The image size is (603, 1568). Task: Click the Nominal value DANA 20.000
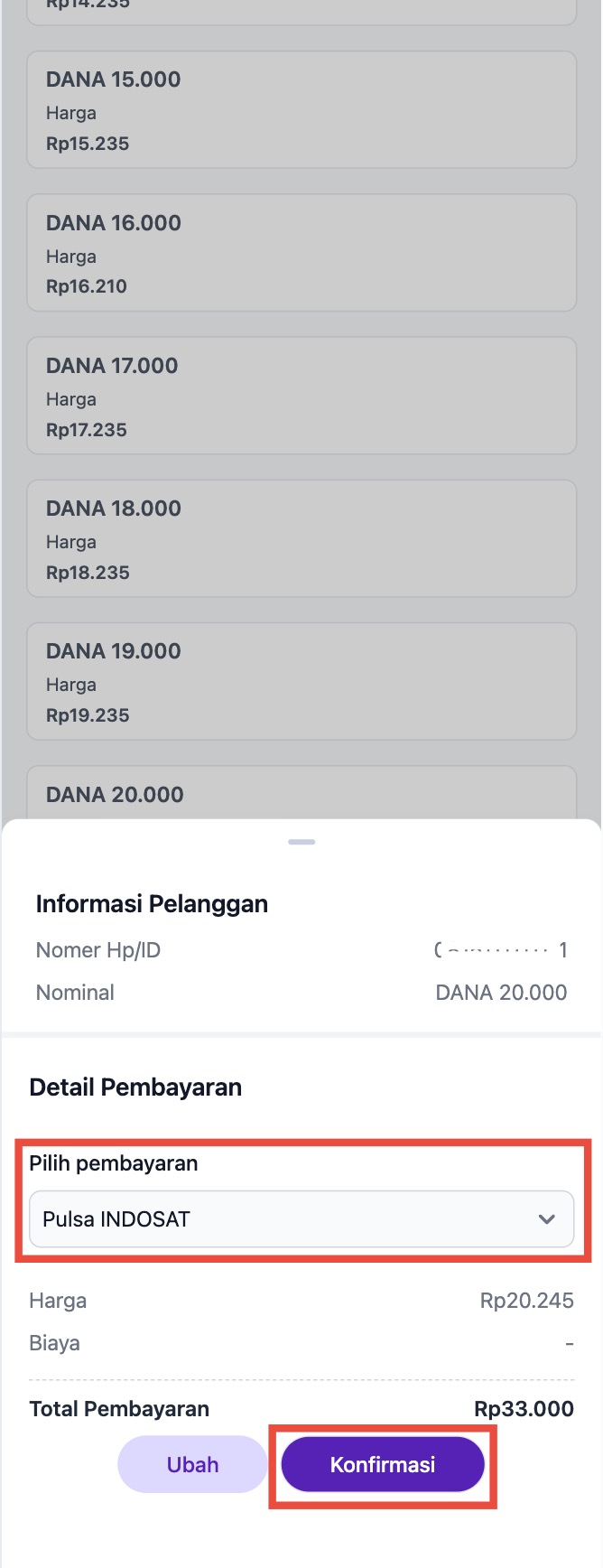coord(501,993)
